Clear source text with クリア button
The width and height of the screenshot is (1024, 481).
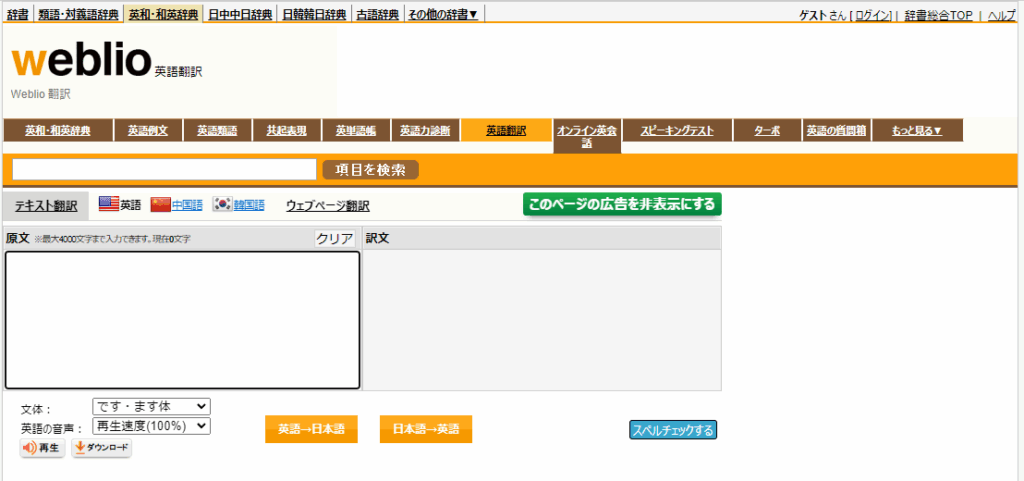[335, 238]
